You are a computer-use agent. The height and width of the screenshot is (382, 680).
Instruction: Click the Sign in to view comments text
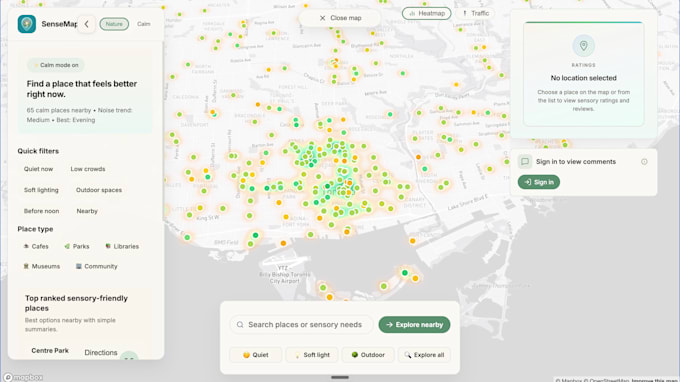[x=575, y=162]
